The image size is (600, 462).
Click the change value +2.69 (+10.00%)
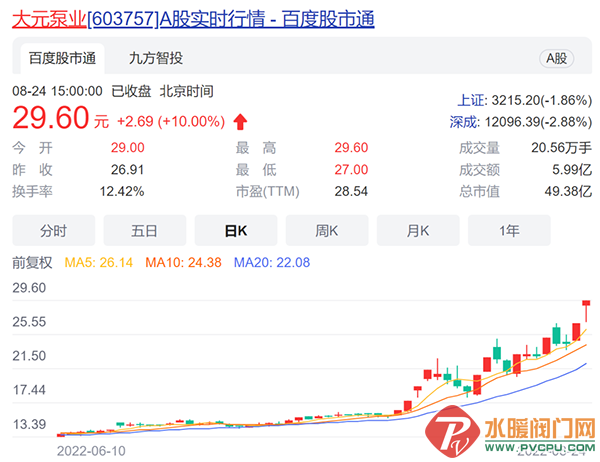pyautogui.click(x=171, y=122)
